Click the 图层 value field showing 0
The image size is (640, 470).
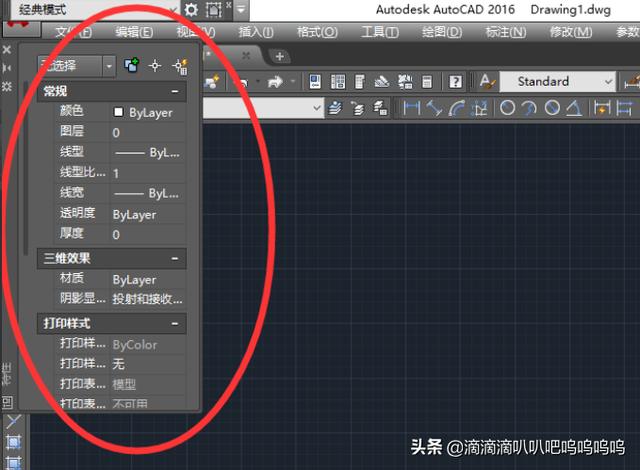[x=147, y=133]
